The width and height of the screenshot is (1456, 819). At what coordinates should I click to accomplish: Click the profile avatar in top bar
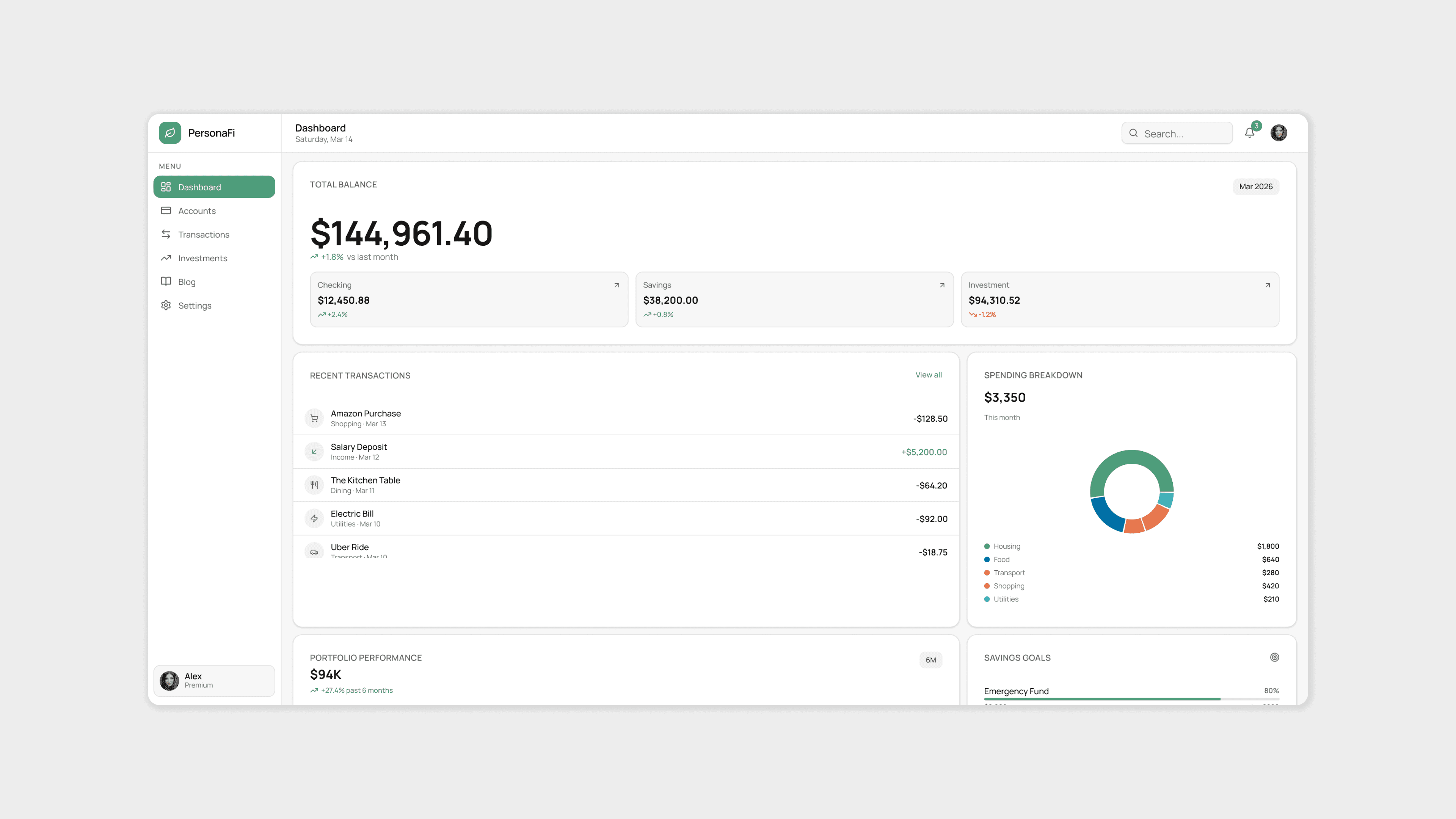(1279, 133)
